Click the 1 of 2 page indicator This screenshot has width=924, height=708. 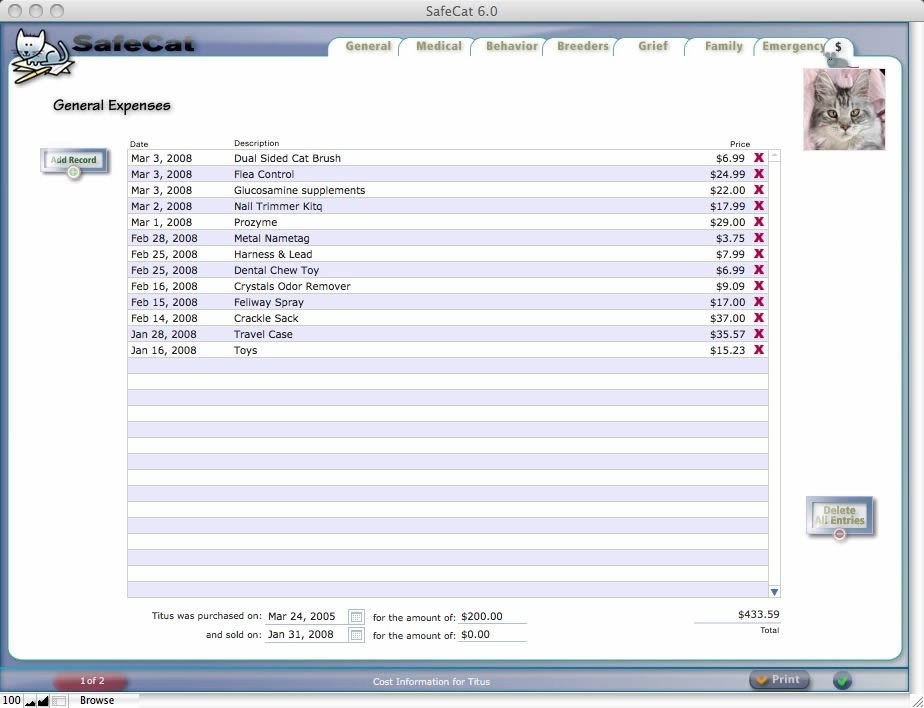click(x=91, y=681)
